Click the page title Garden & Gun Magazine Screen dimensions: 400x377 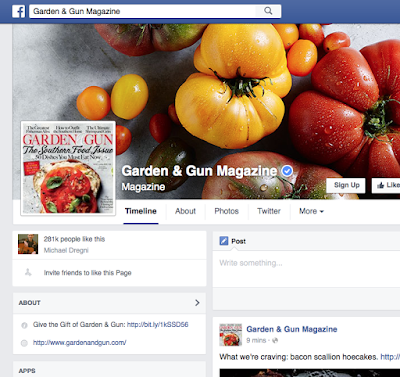(x=199, y=171)
